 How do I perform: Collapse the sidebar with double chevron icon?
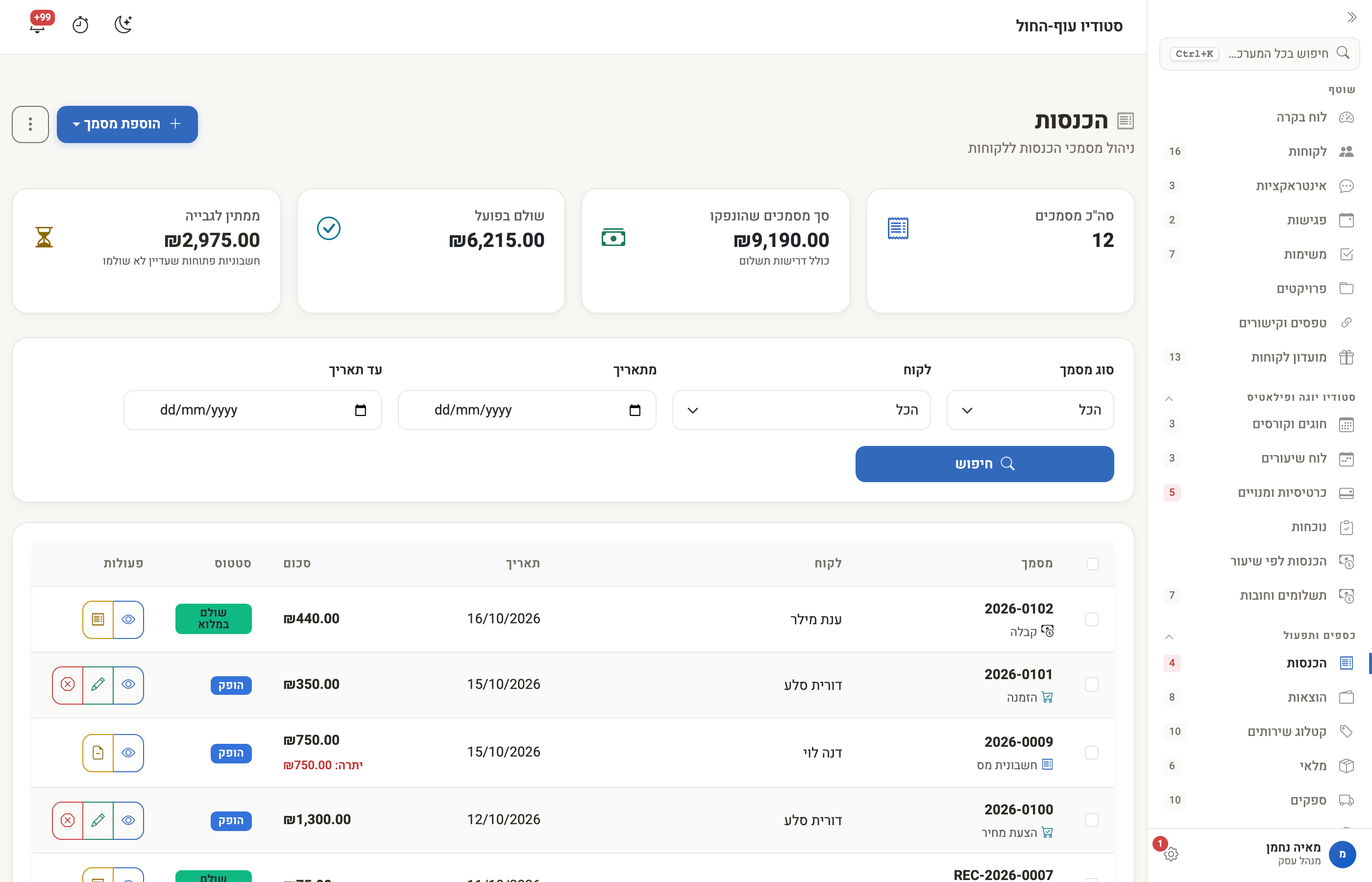[1351, 17]
